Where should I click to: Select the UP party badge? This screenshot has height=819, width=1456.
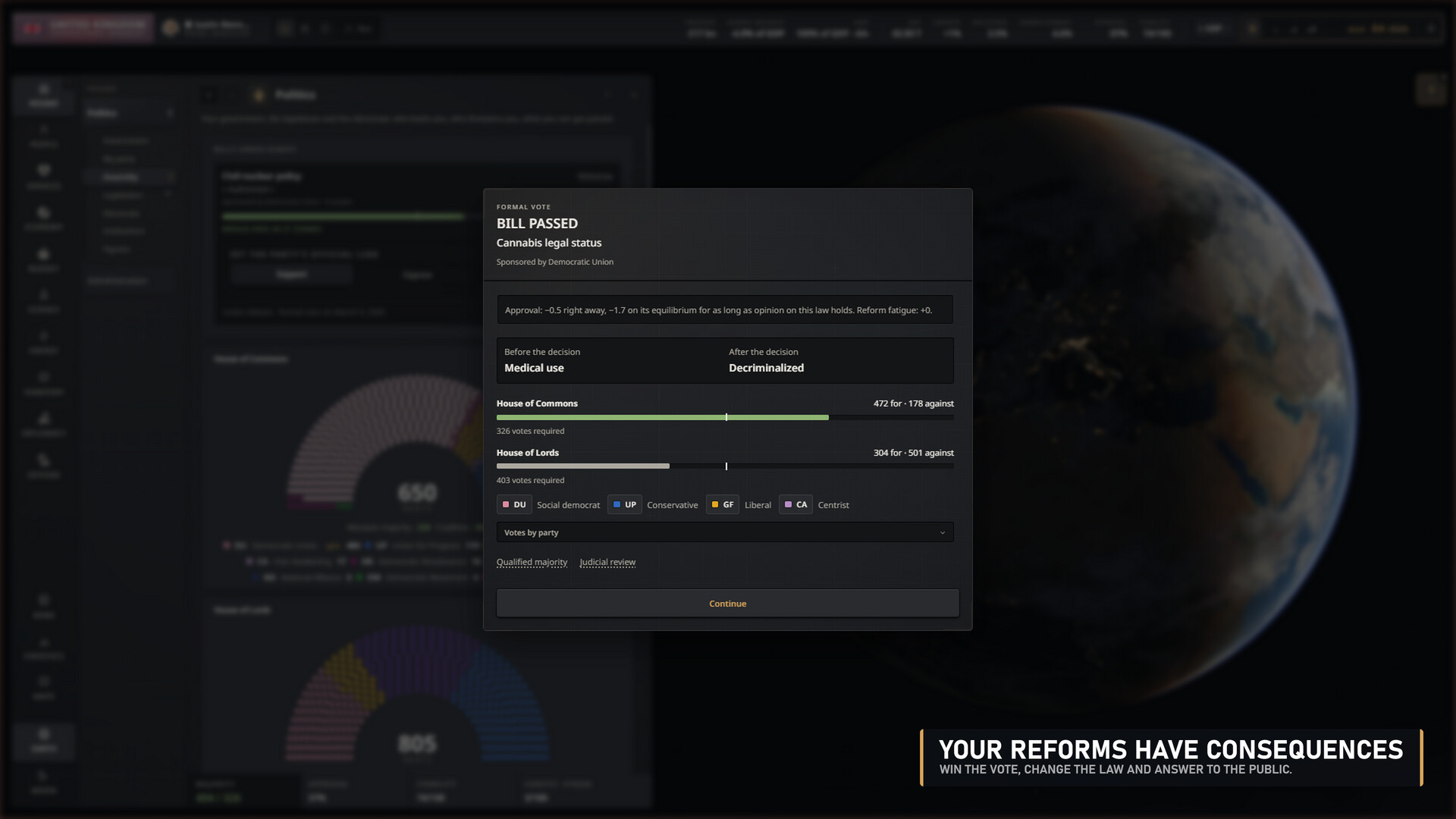[625, 505]
